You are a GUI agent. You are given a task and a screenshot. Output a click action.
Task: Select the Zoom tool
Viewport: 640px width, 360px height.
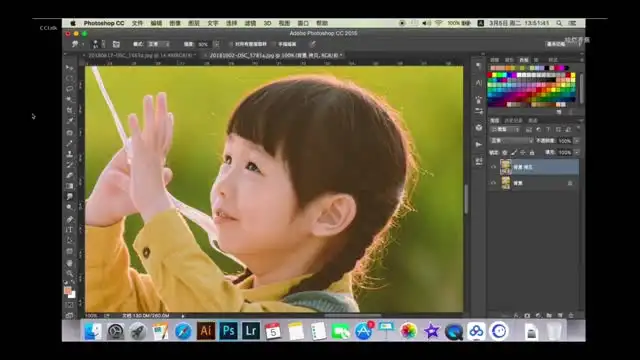coord(70,273)
